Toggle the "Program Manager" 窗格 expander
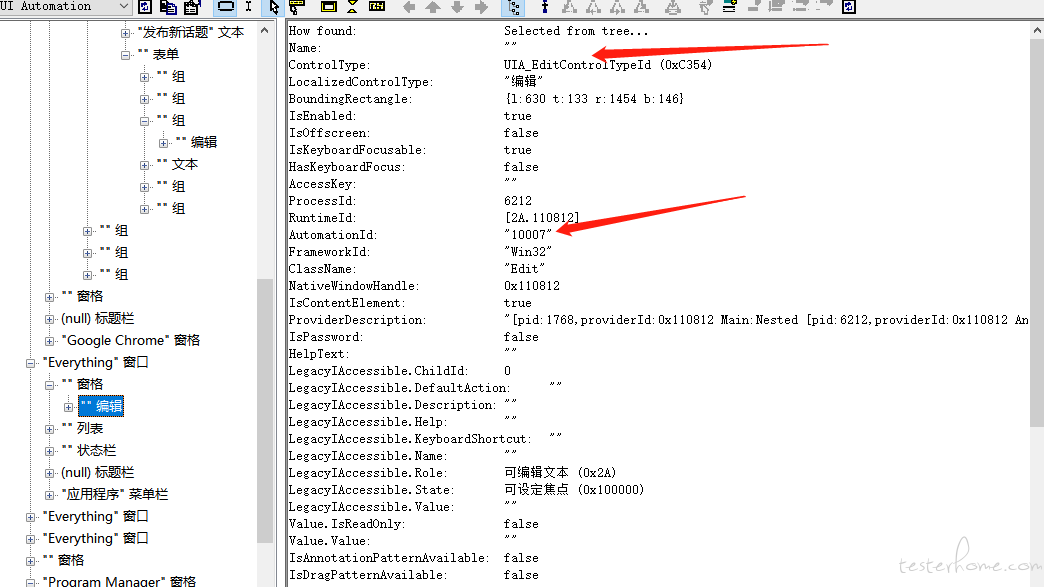 click(31, 582)
